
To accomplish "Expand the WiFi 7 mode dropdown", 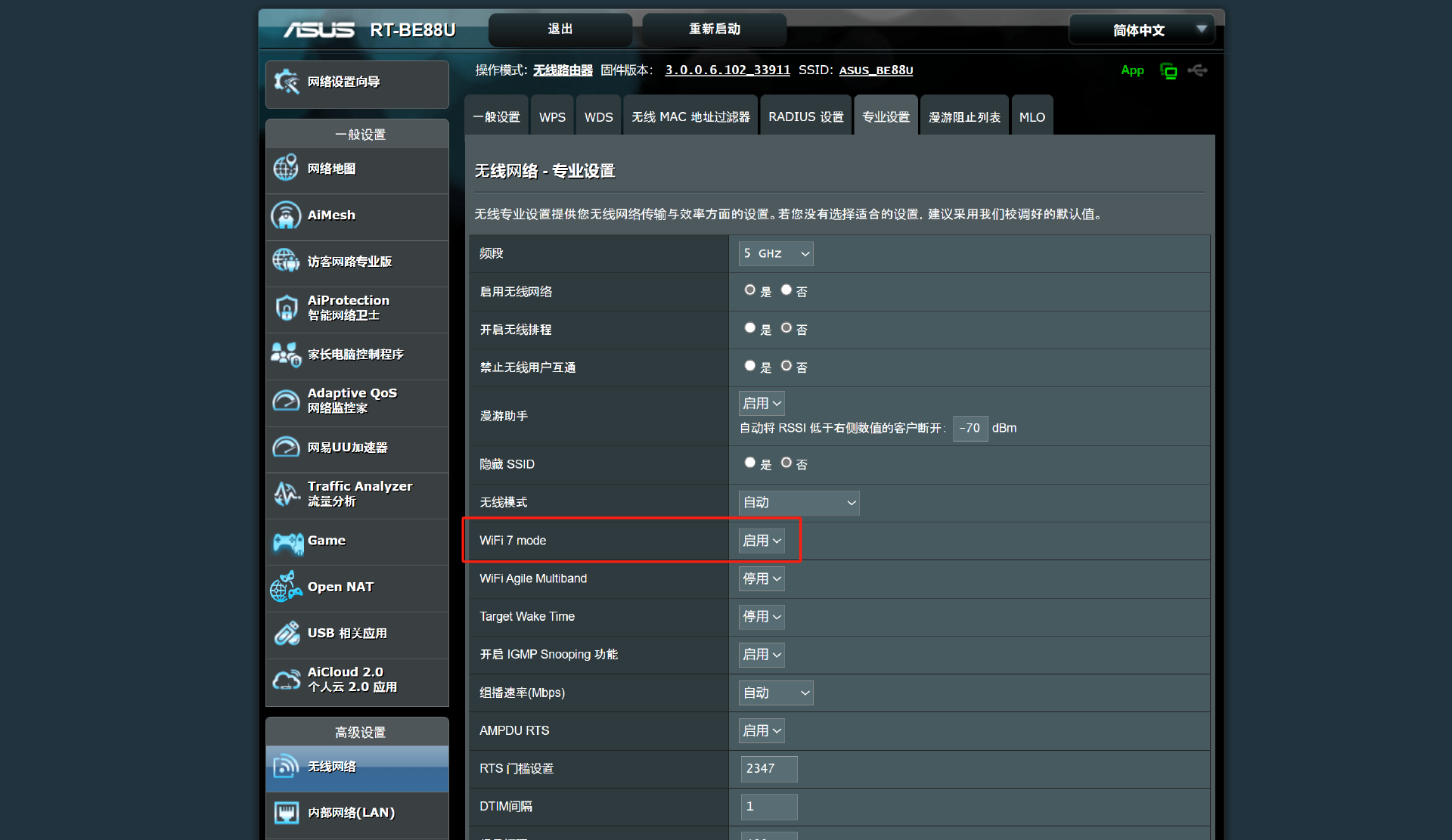I will coord(761,541).
